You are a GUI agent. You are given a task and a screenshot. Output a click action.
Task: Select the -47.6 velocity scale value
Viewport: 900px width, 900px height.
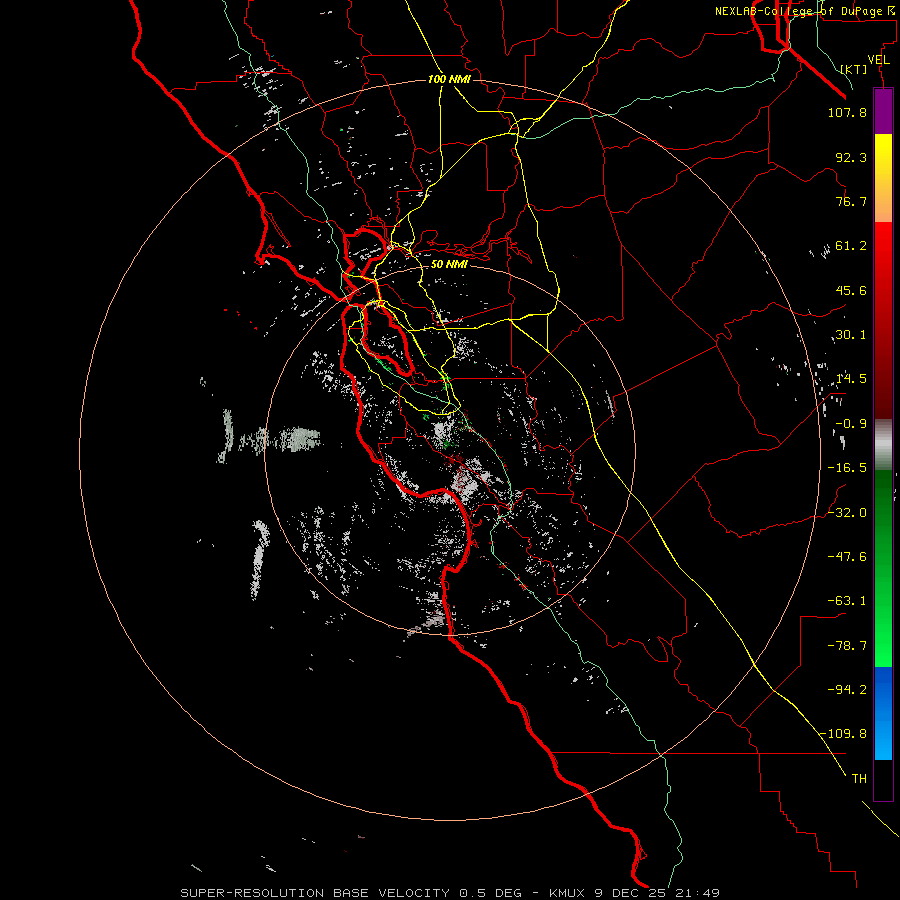(x=847, y=557)
